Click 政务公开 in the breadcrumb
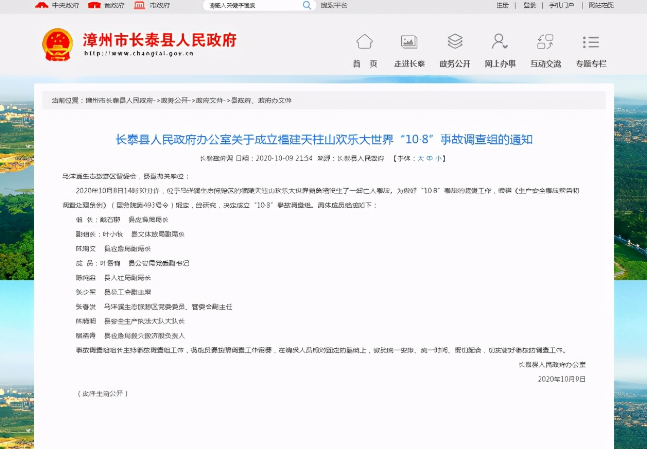Image resolution: width=647 pixels, height=449 pixels. click(174, 100)
